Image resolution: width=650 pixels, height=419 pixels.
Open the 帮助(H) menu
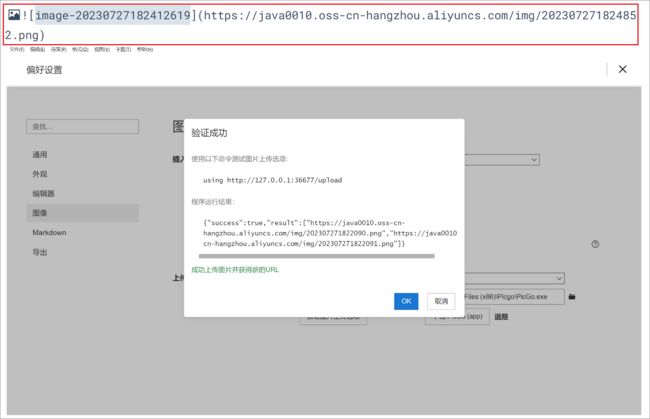(x=145, y=49)
